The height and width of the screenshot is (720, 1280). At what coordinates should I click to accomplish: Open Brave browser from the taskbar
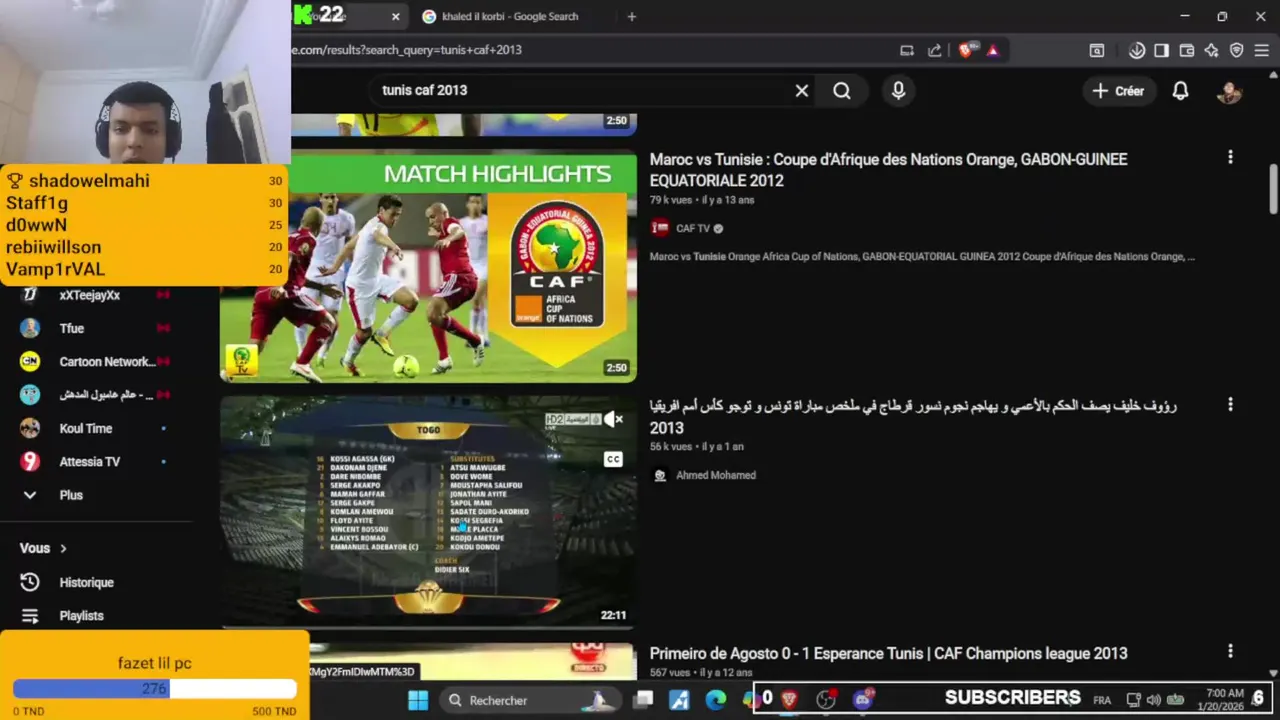click(x=789, y=700)
